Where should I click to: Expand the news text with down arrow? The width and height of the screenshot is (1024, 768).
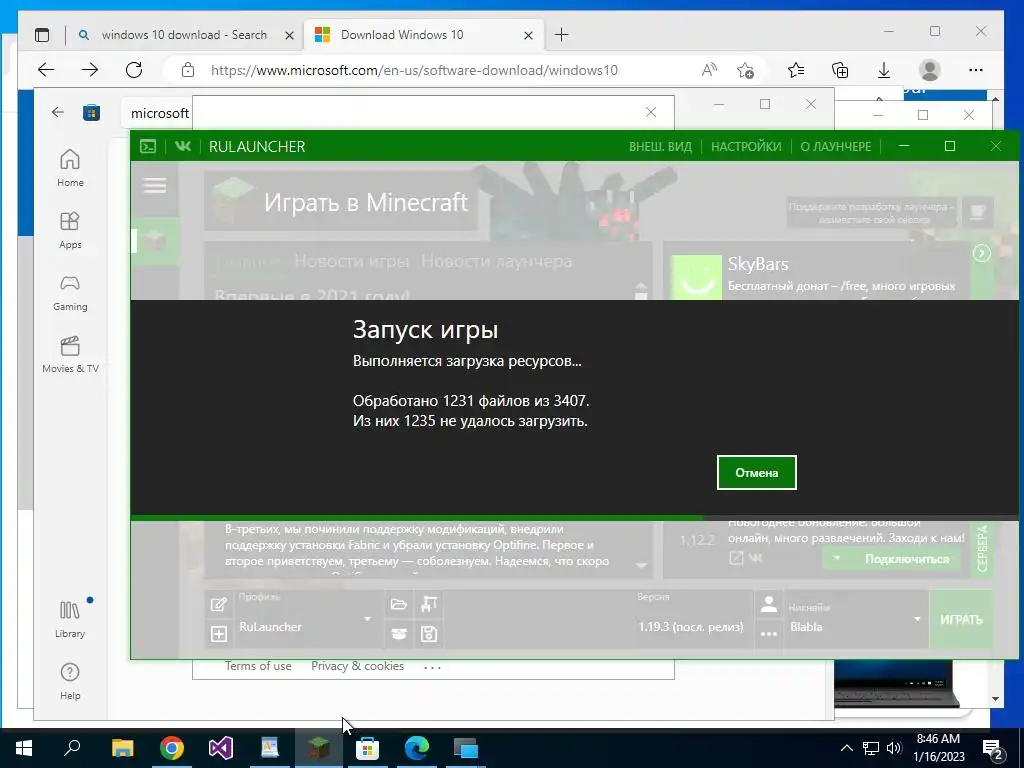click(x=641, y=566)
